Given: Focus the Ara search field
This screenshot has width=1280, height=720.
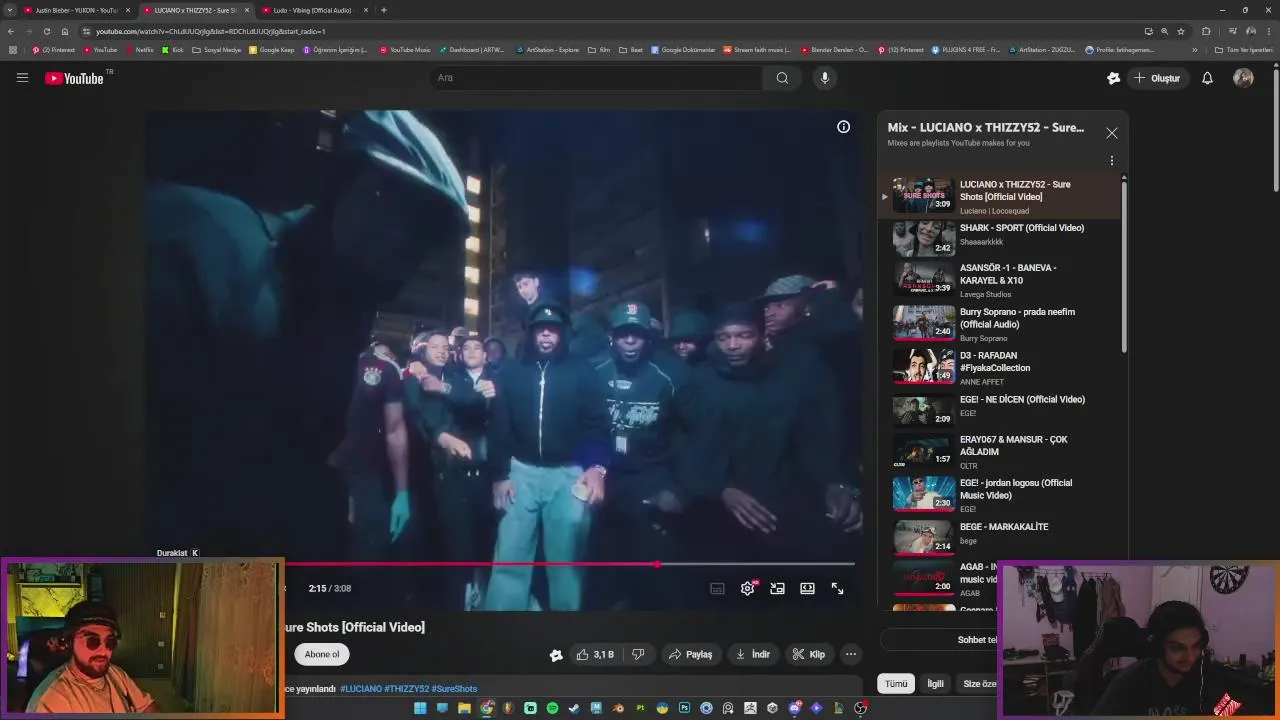Looking at the screenshot, I should 596,78.
